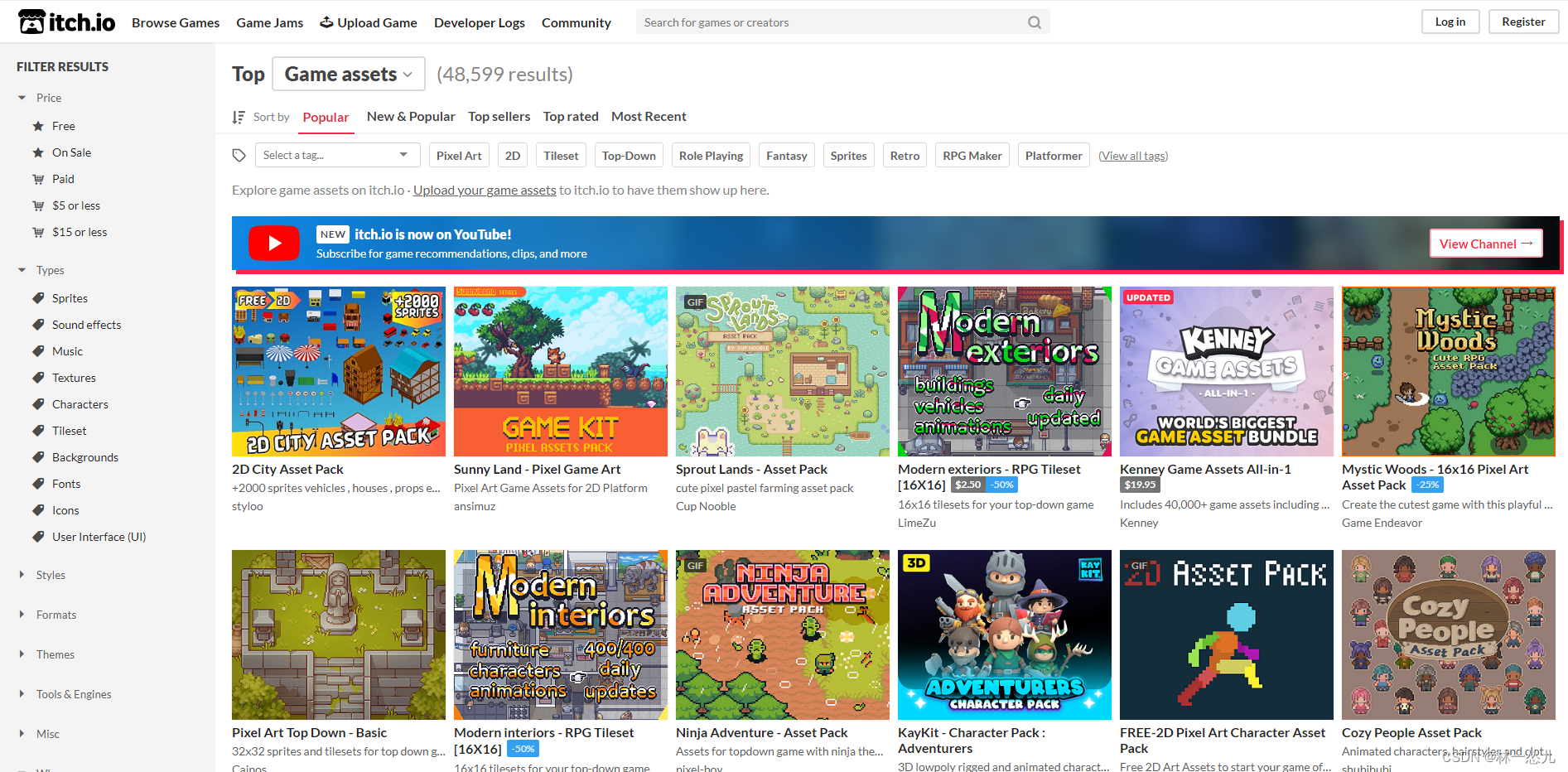Click the tag icon beside User Interface (UI)
Viewport: 1568px width, 772px height.
click(x=38, y=537)
